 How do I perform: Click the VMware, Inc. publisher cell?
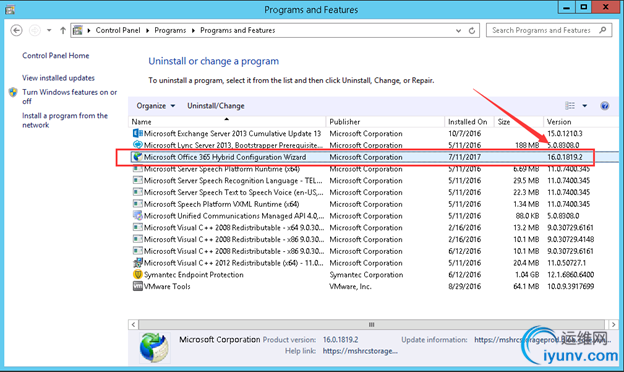[x=350, y=286]
